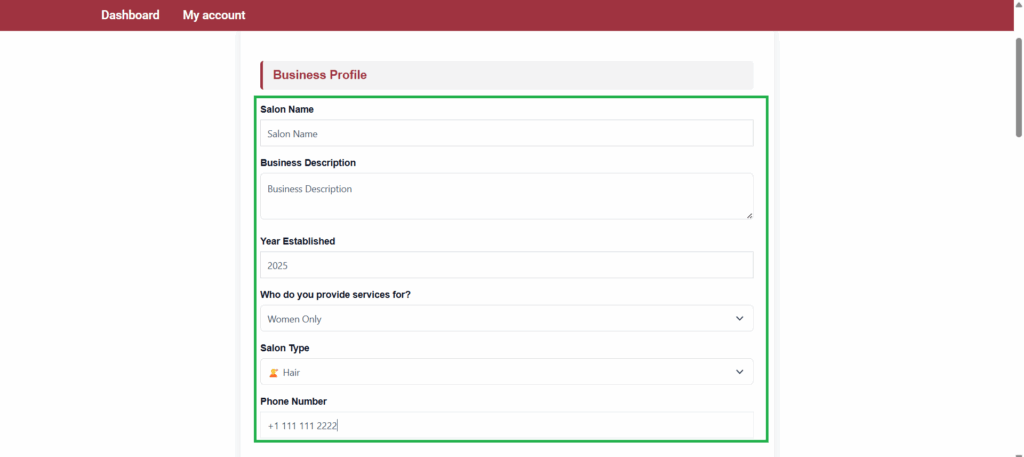The image size is (1024, 457).
Task: Click the Business Description label
Action: [308, 163]
